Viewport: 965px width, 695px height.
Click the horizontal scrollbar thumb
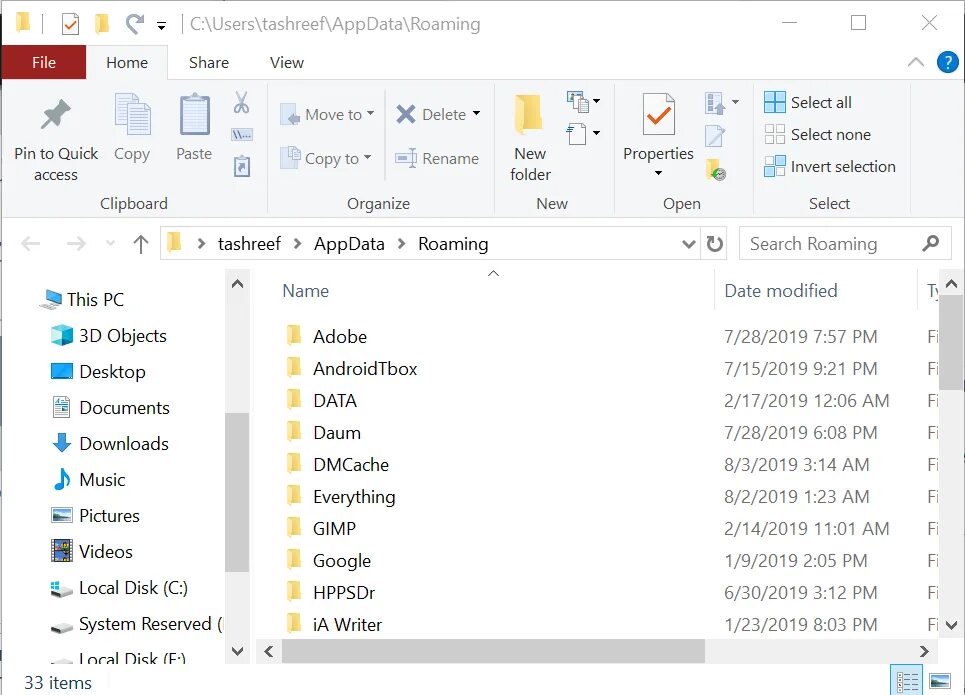[493, 651]
